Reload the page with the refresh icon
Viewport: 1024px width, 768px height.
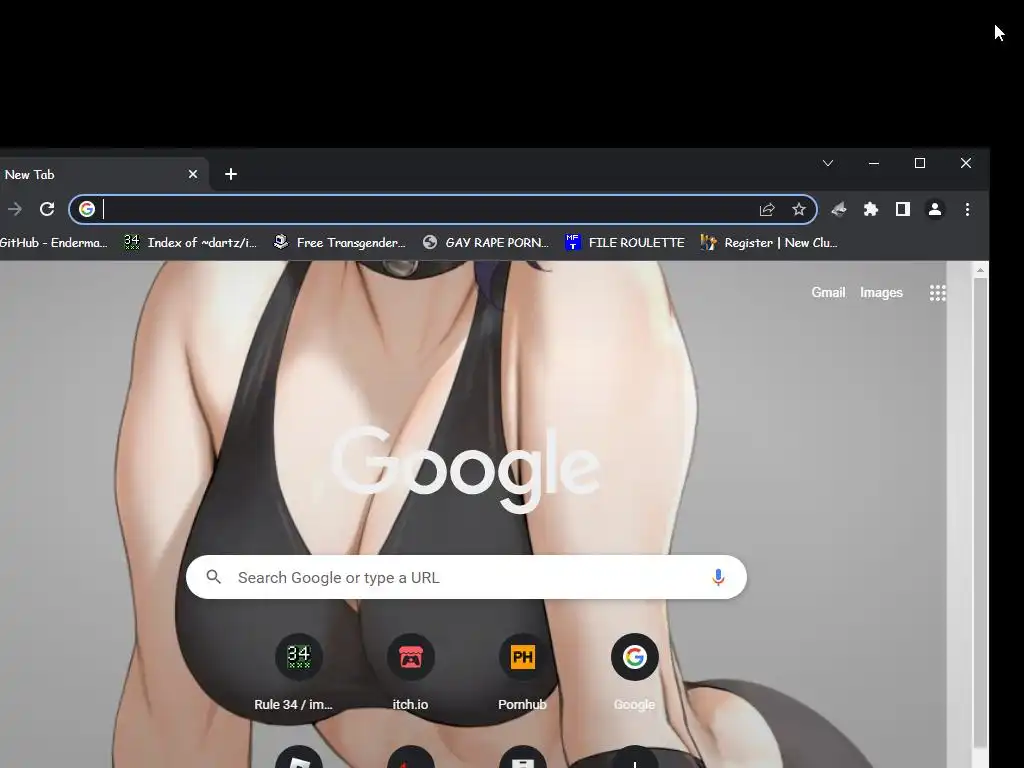pos(47,210)
